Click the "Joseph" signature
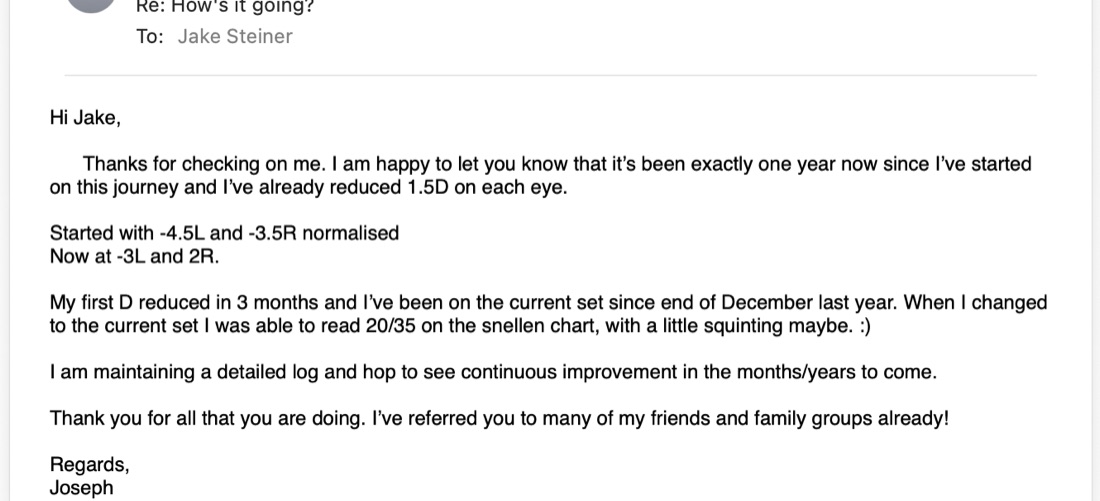 [x=81, y=488]
